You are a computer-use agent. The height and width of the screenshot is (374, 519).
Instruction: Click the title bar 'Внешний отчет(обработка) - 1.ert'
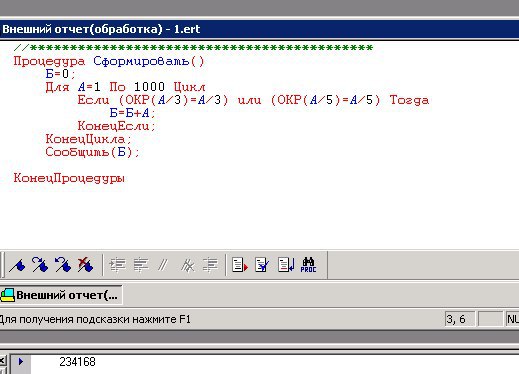[x=259, y=29]
